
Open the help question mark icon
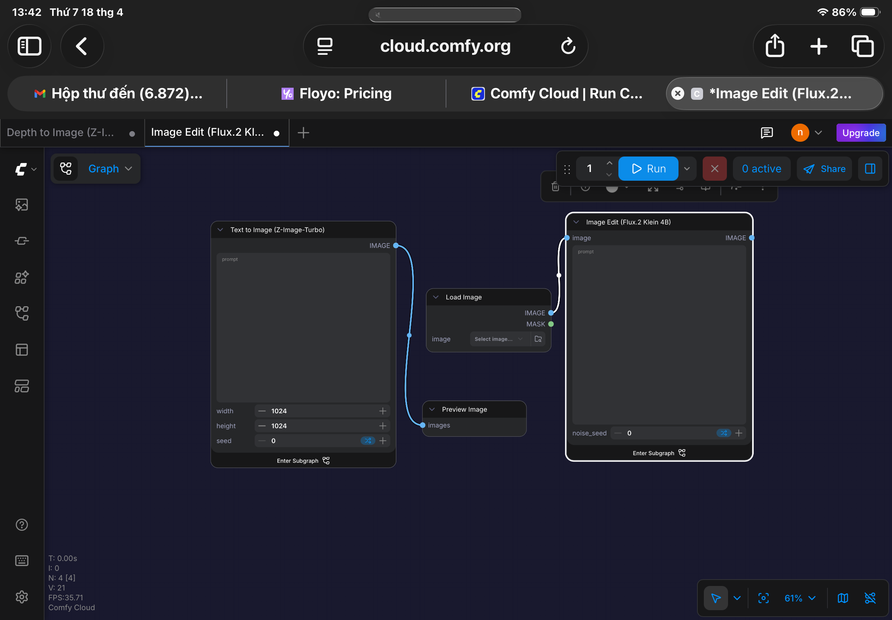[x=22, y=524]
